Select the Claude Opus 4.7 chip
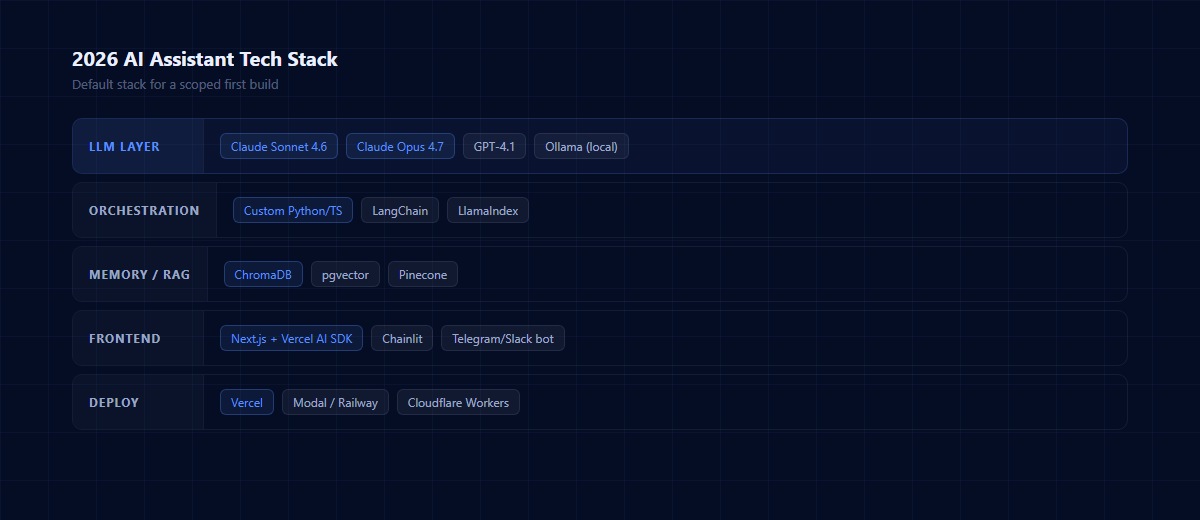The width and height of the screenshot is (1200, 520). (x=400, y=146)
